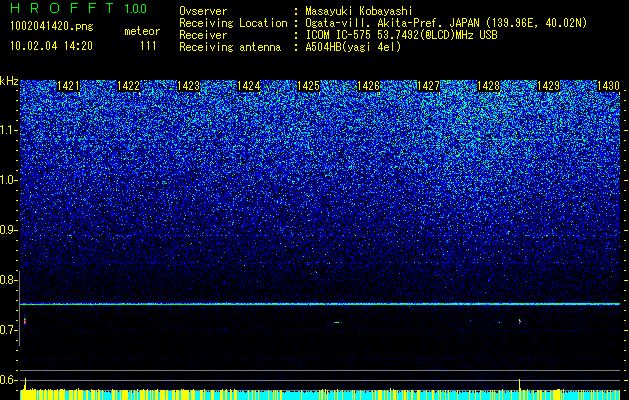This screenshot has height=400, width=629.
Task: Click the red meteor echo near 1428
Action: coord(520,321)
